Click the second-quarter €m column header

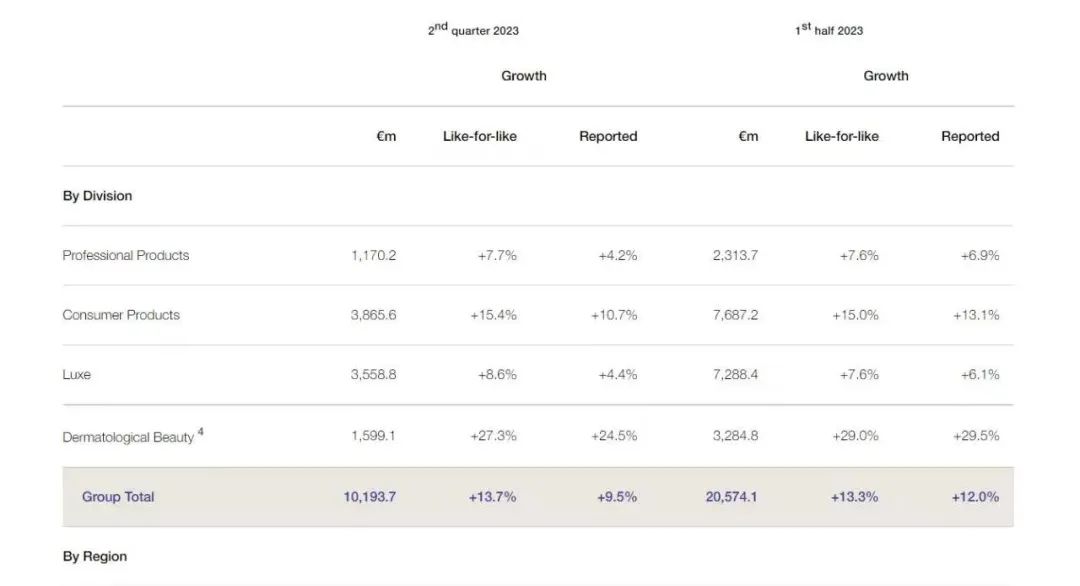point(386,136)
